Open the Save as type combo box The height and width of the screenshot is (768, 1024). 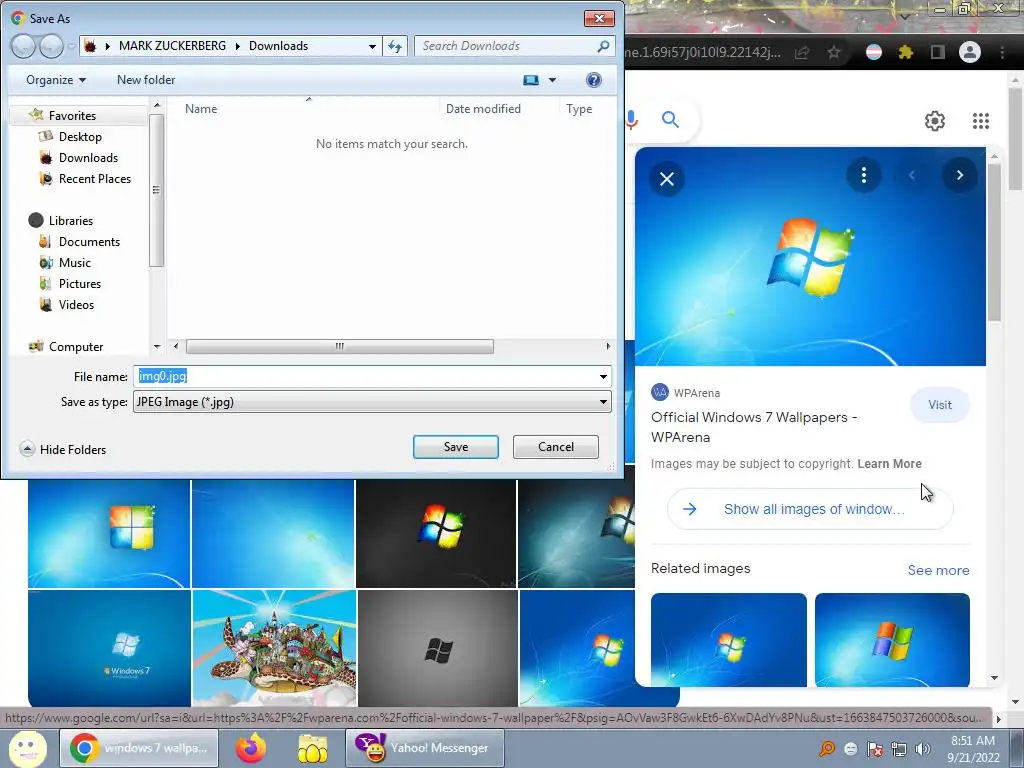pos(372,402)
